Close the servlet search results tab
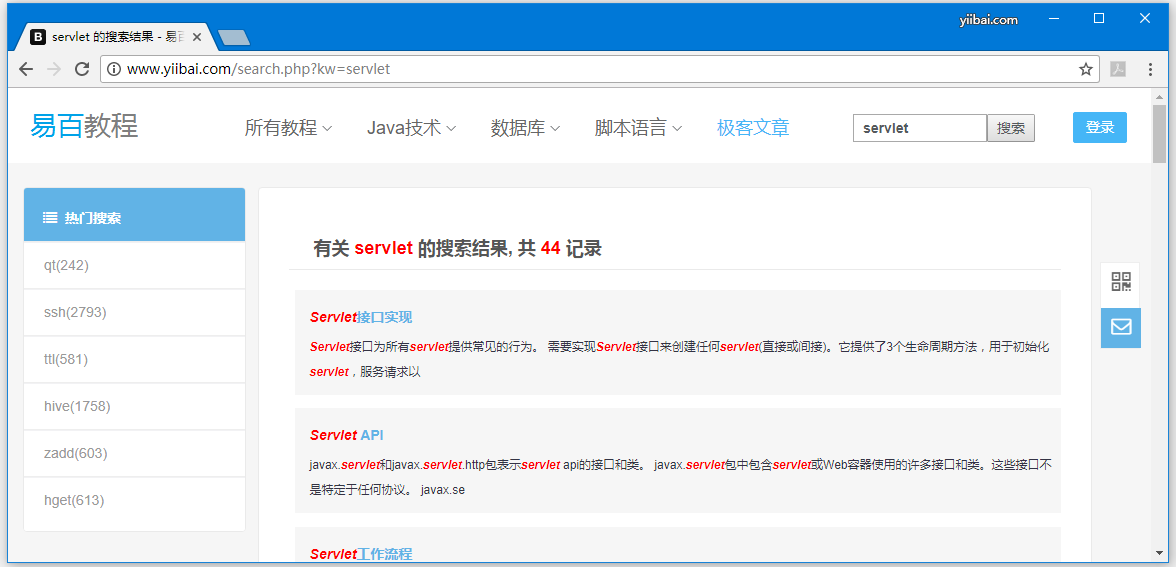Image resolution: width=1176 pixels, height=567 pixels. 197,37
